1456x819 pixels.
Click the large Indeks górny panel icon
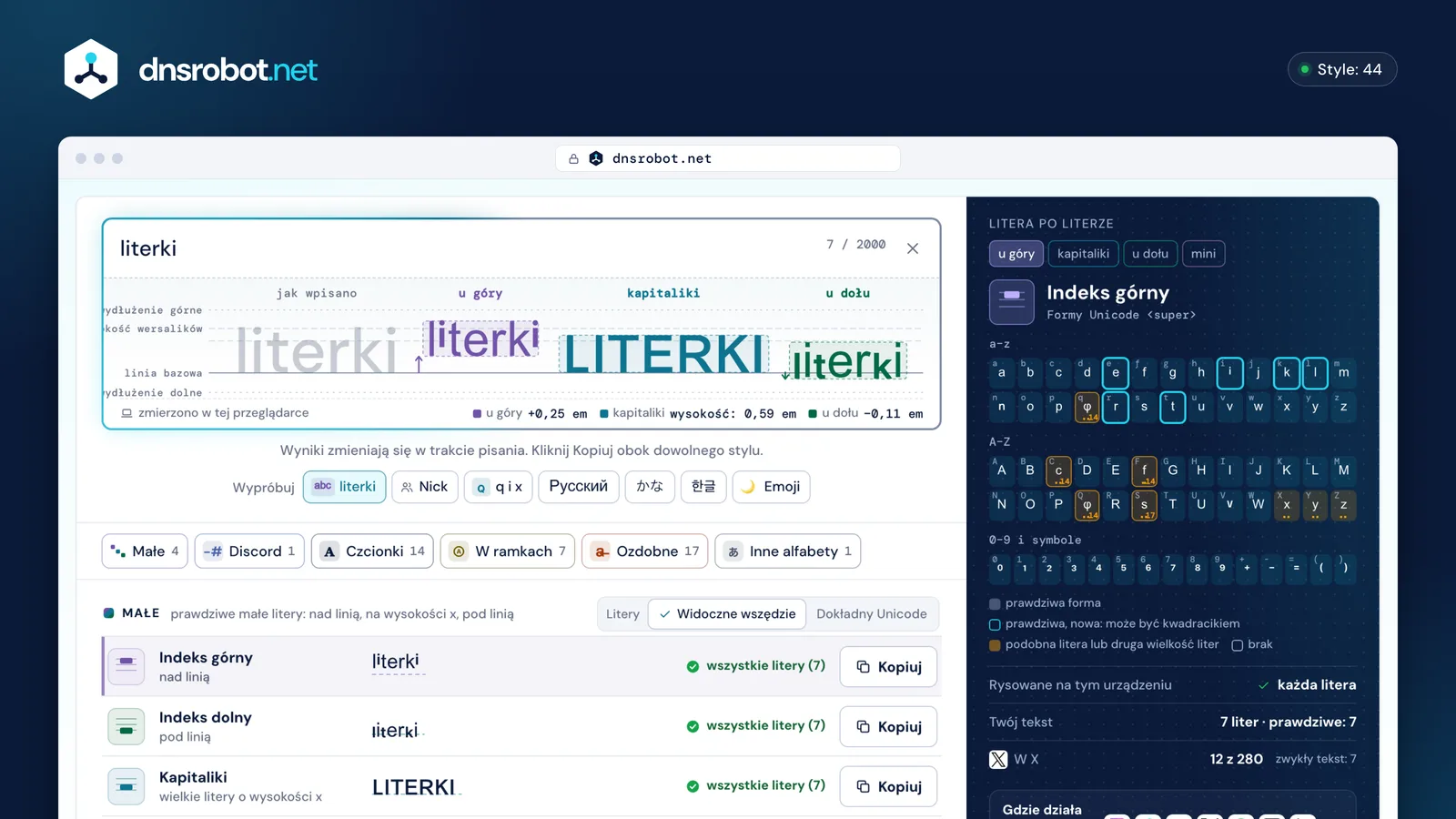coord(1012,302)
